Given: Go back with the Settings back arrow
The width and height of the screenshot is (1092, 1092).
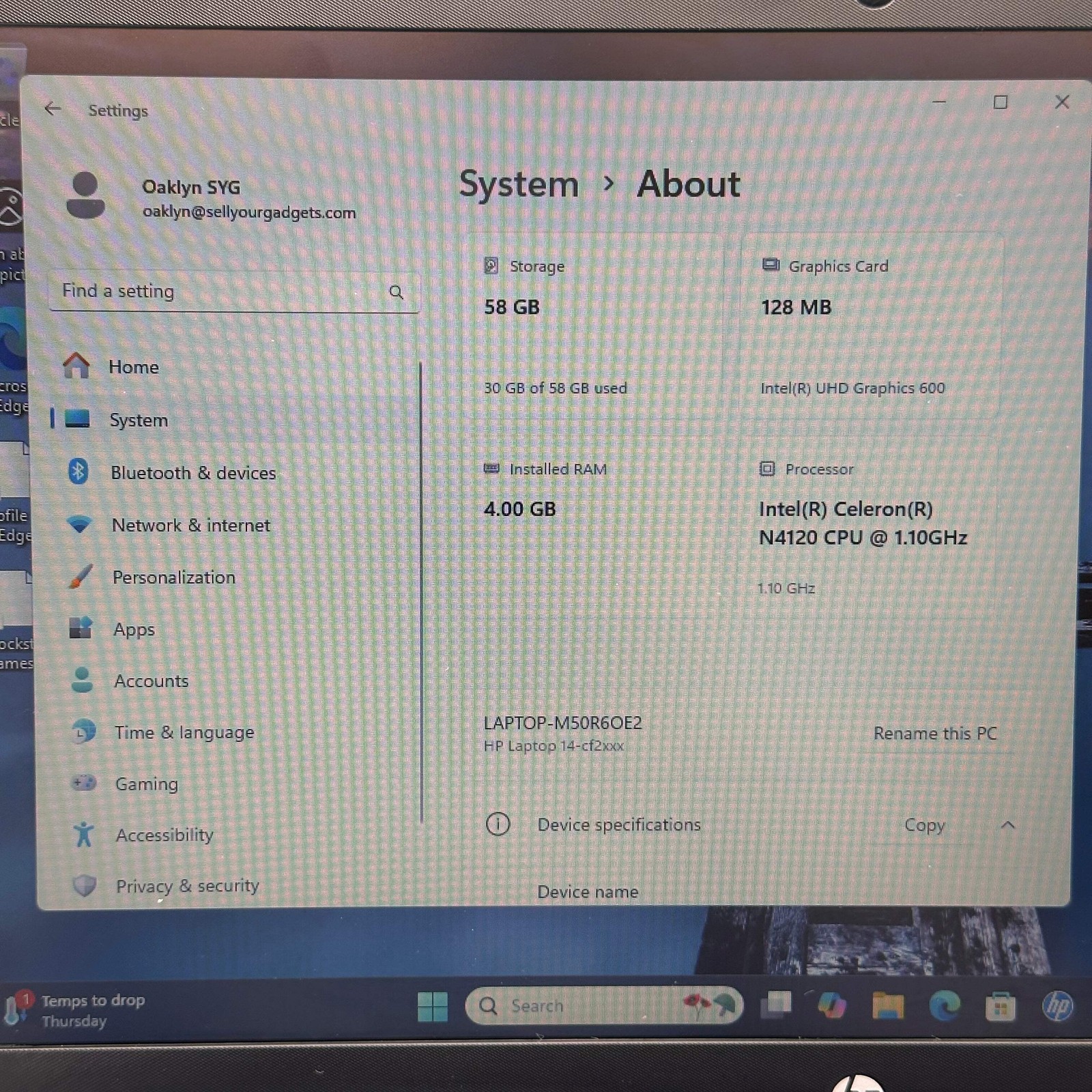Looking at the screenshot, I should pyautogui.click(x=53, y=109).
